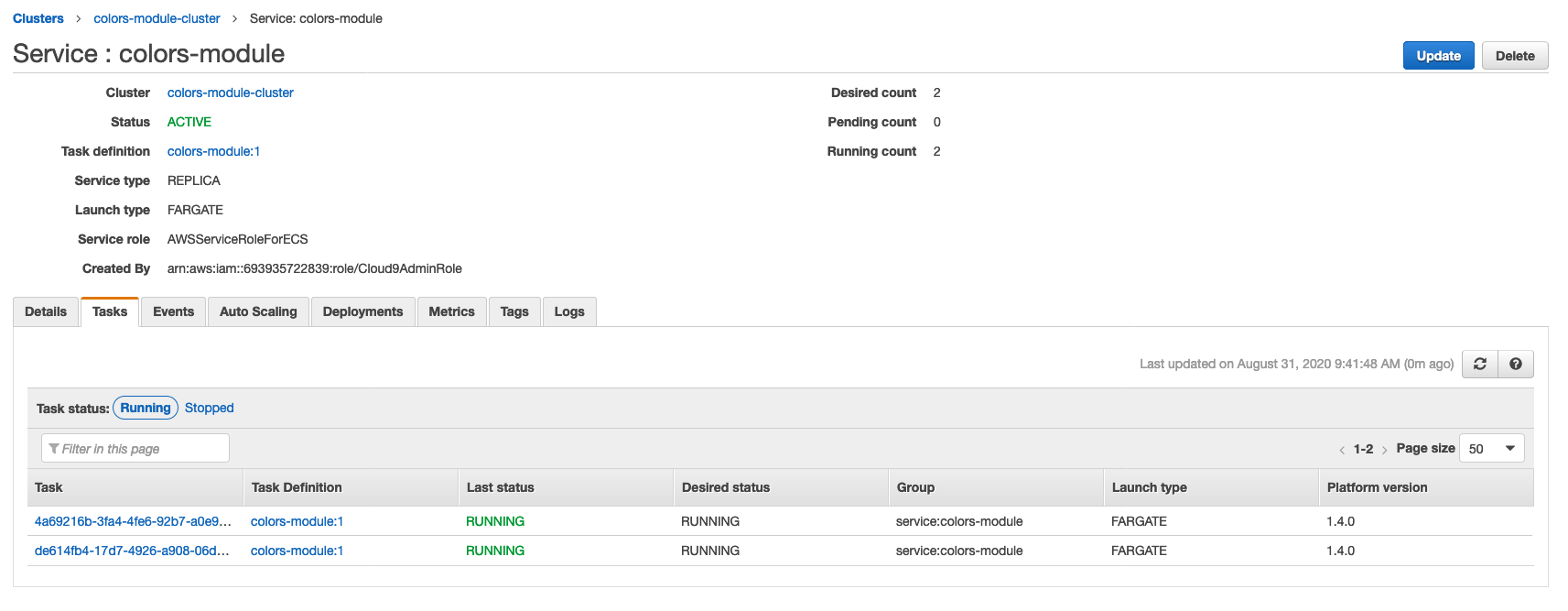
Task: Open colors-module-cluster breadcrumb link
Action: (157, 18)
